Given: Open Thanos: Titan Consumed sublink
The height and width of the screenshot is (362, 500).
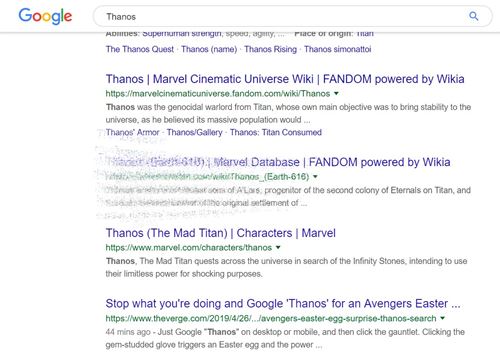Looking at the screenshot, I should [x=276, y=132].
